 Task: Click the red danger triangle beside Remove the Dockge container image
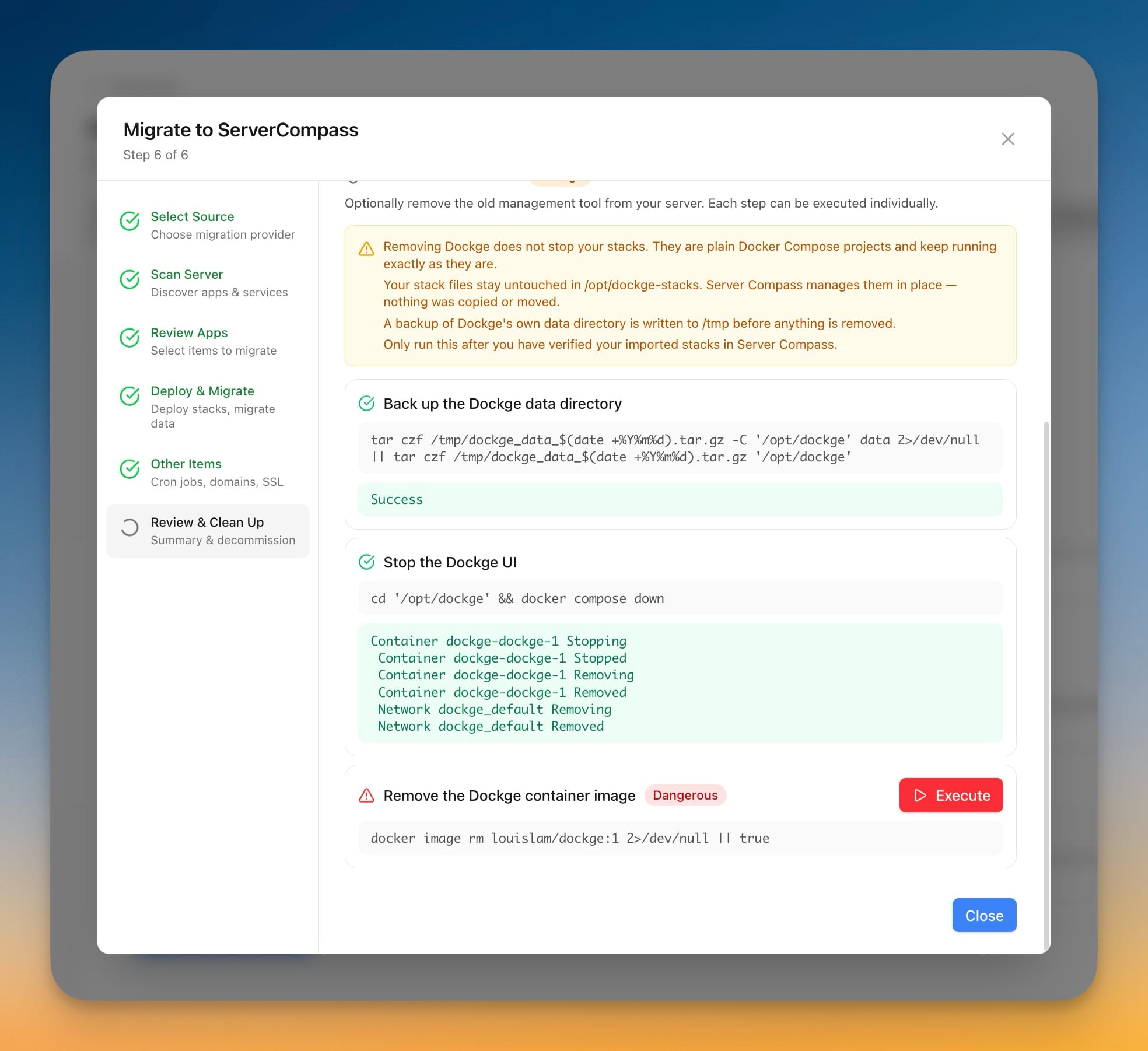pyautogui.click(x=366, y=796)
